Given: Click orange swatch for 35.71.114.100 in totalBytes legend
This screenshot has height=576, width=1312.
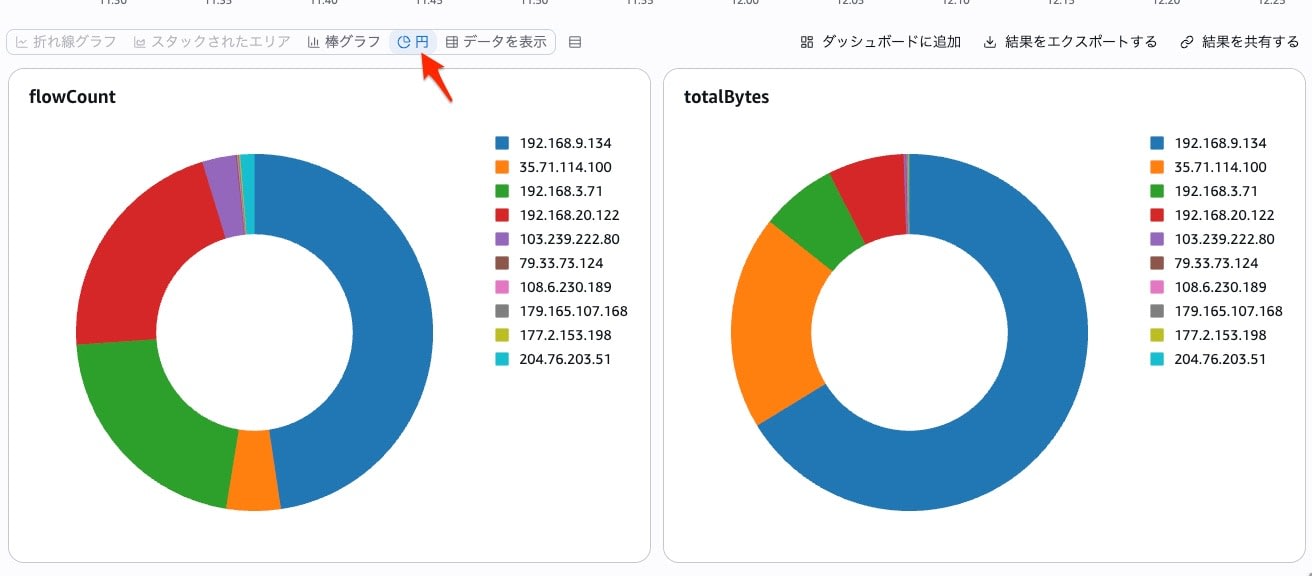Looking at the screenshot, I should click(x=1157, y=167).
